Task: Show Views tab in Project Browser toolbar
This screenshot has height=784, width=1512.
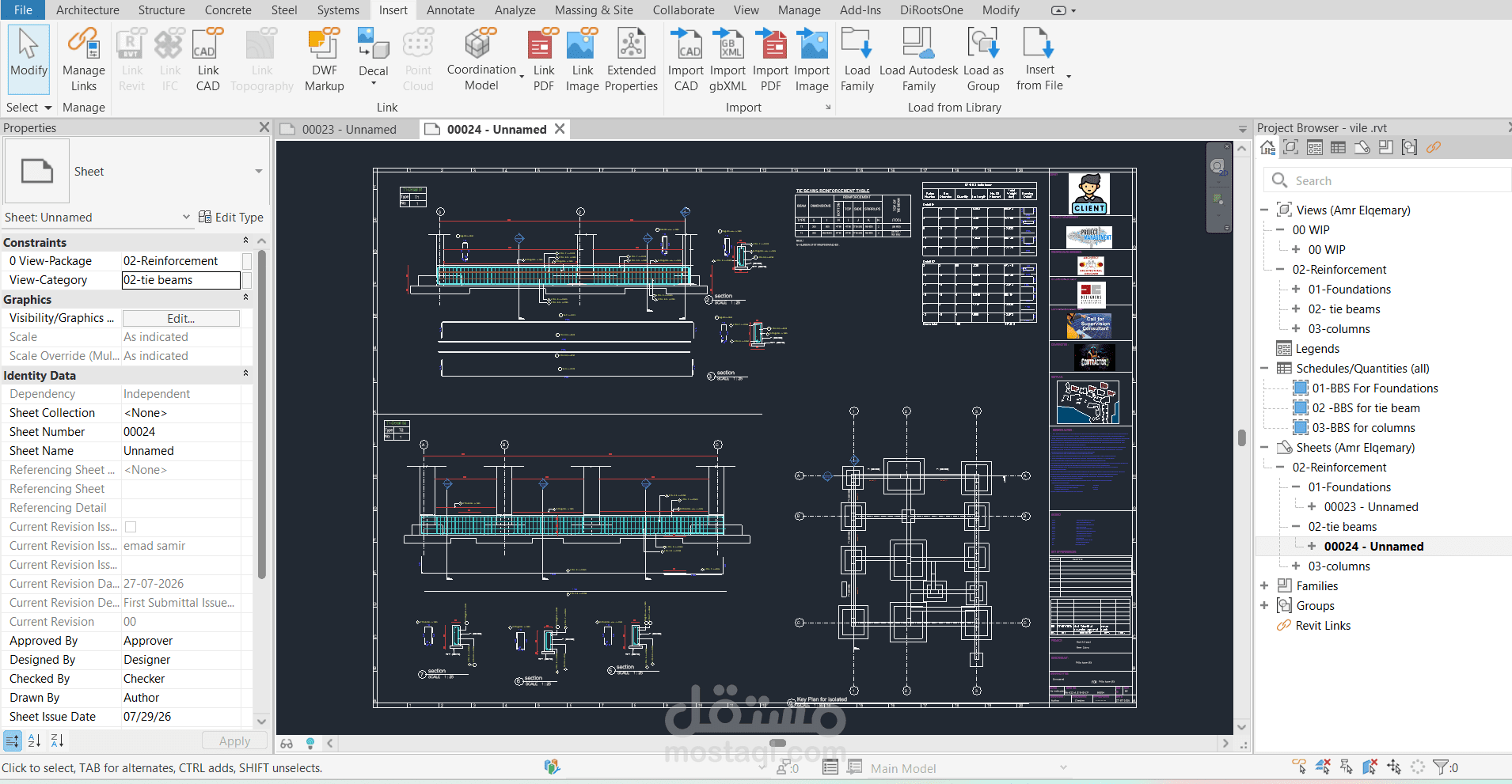Action: point(1291,147)
